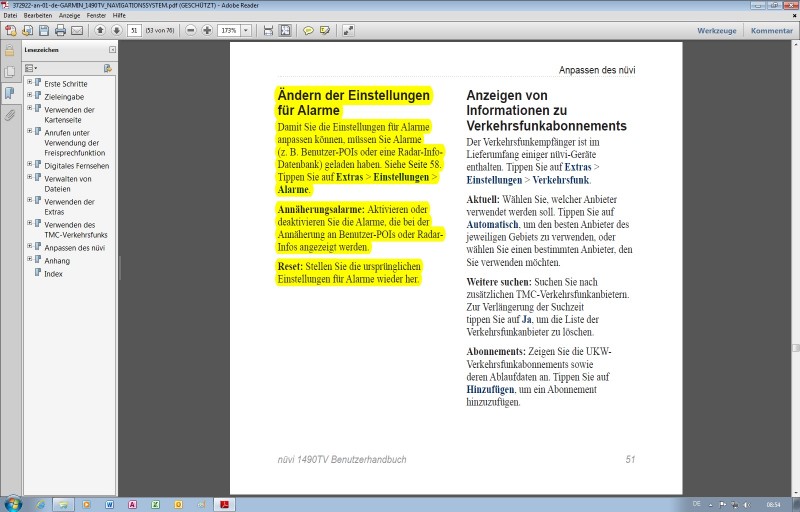Open the 'Anzeige' menu

coord(69,16)
